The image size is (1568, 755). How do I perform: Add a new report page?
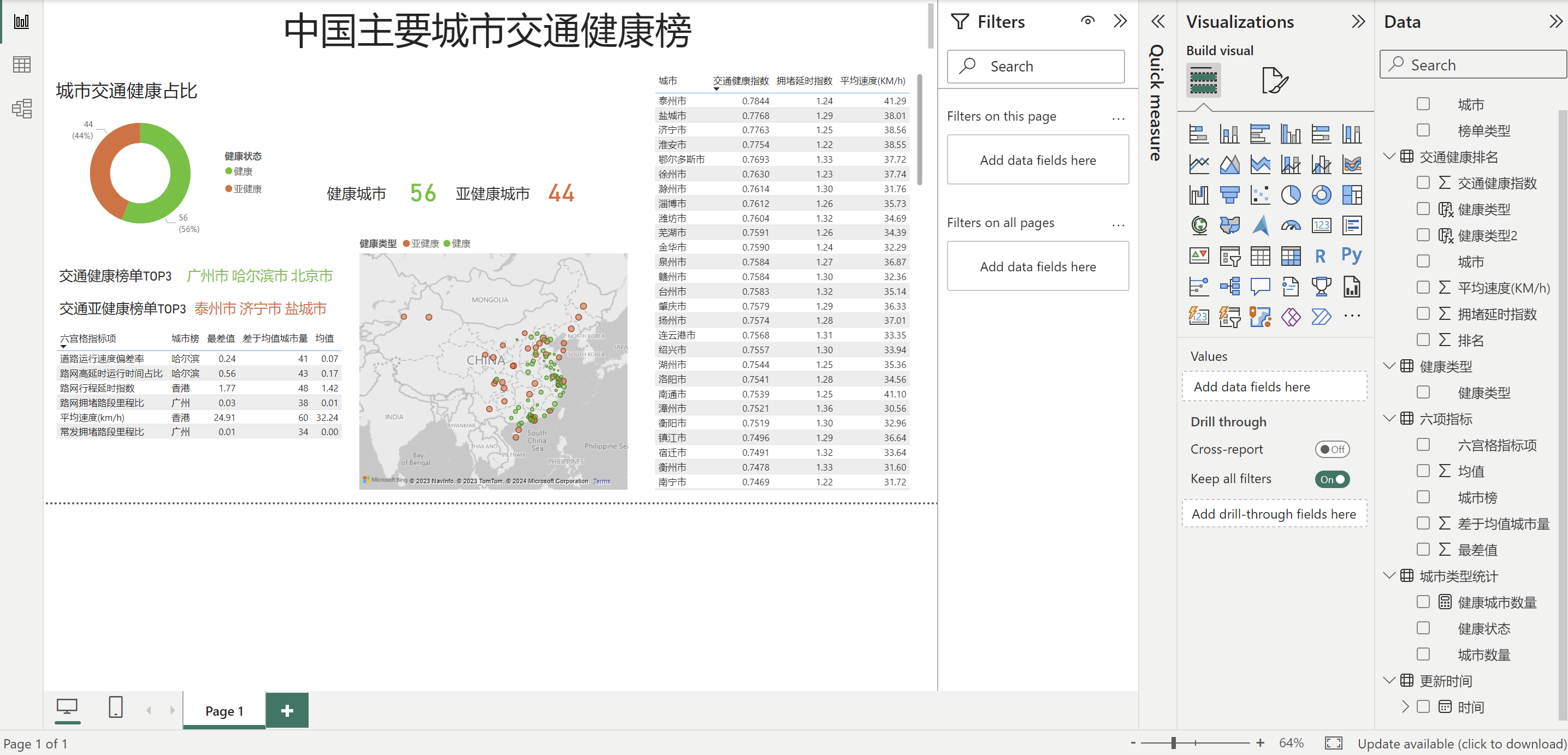287,711
